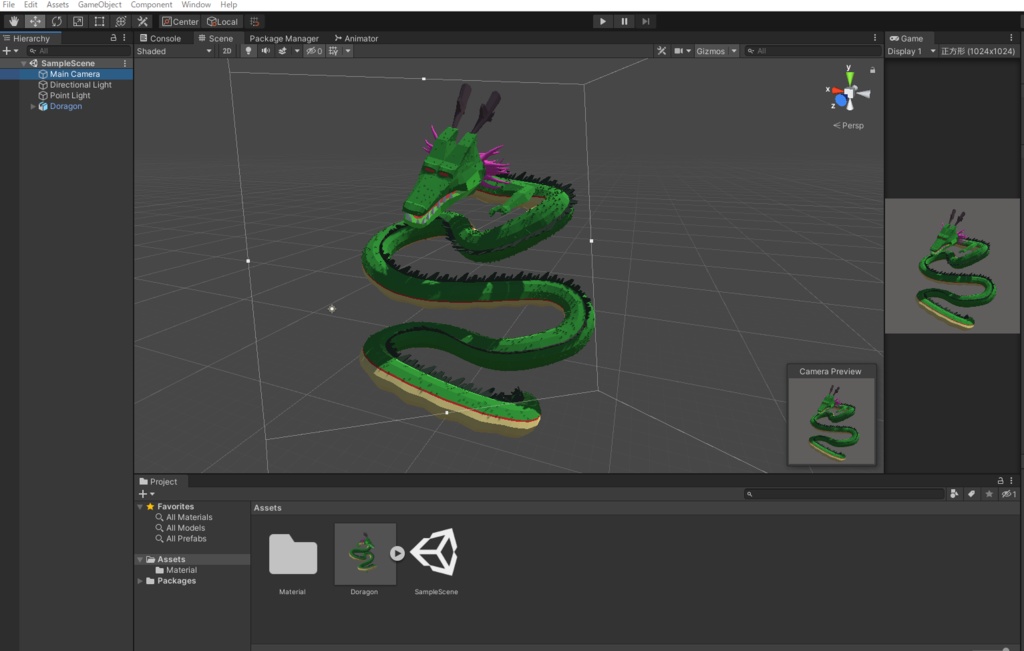Viewport: 1024px width, 651px height.
Task: Select the Move tool
Action: pyautogui.click(x=35, y=22)
